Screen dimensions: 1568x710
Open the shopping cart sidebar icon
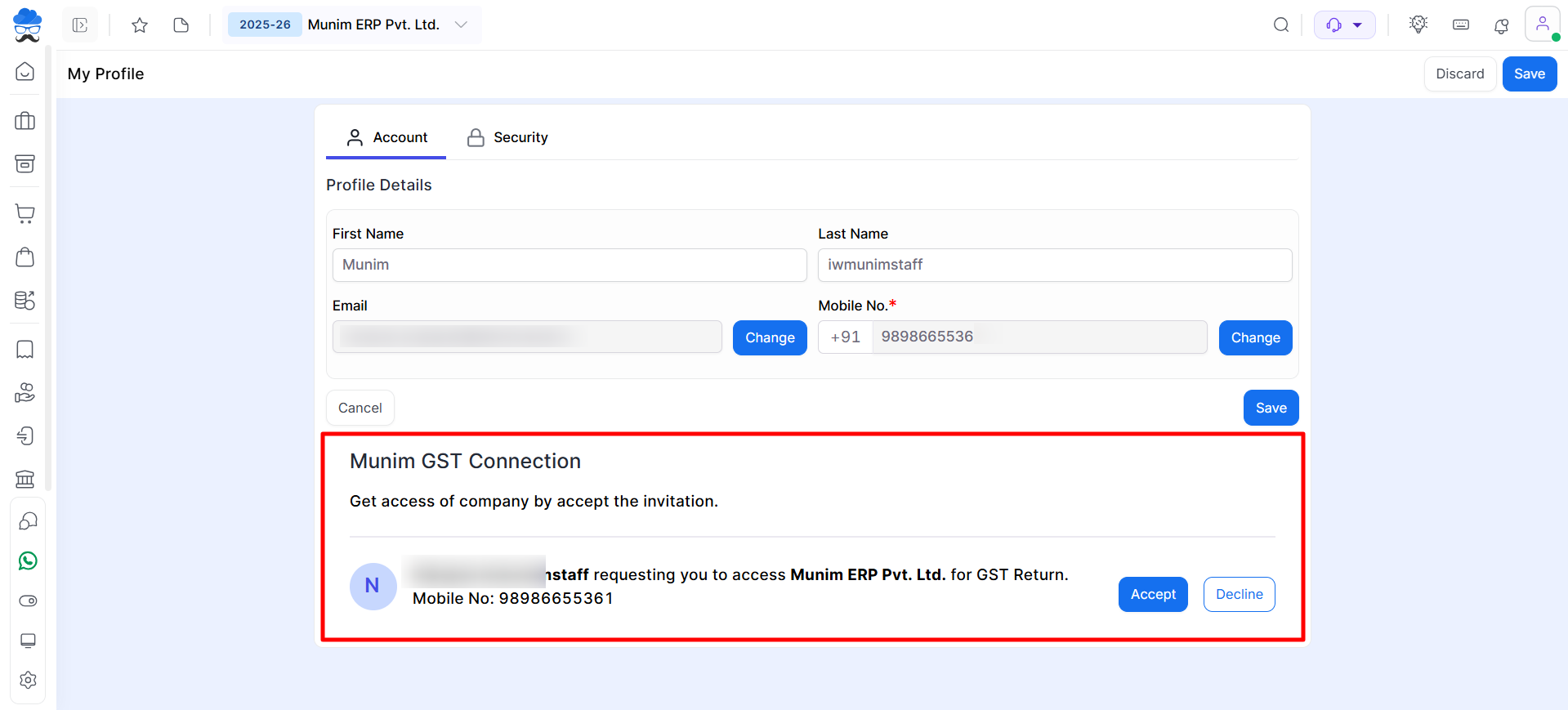click(25, 214)
